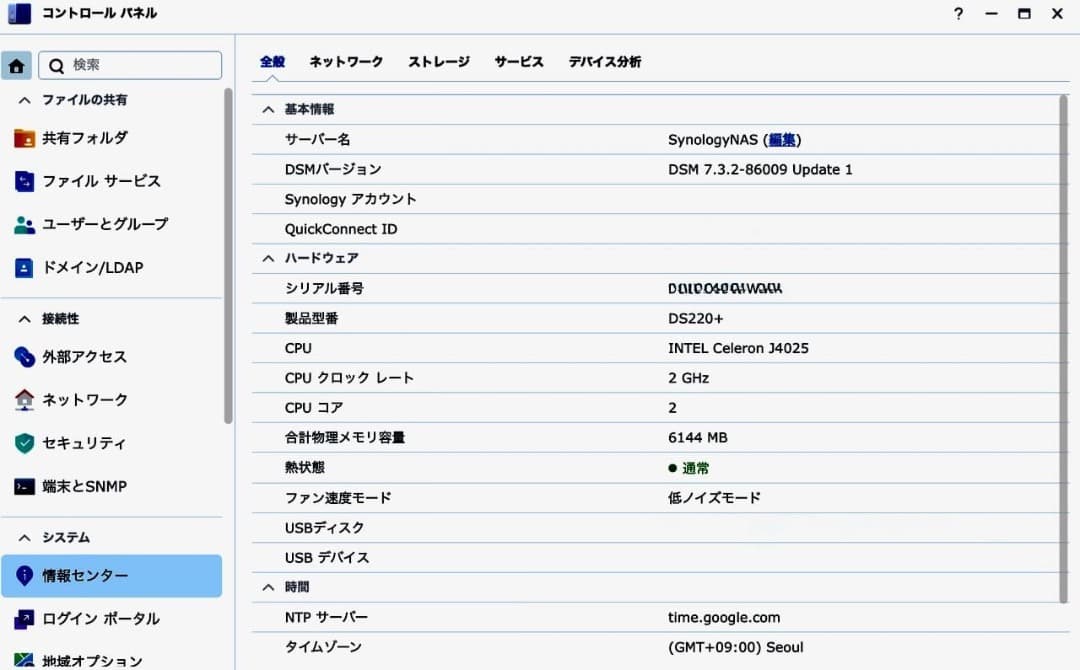Switch to the Service (サービス) tab
1080x670 pixels.
519,62
